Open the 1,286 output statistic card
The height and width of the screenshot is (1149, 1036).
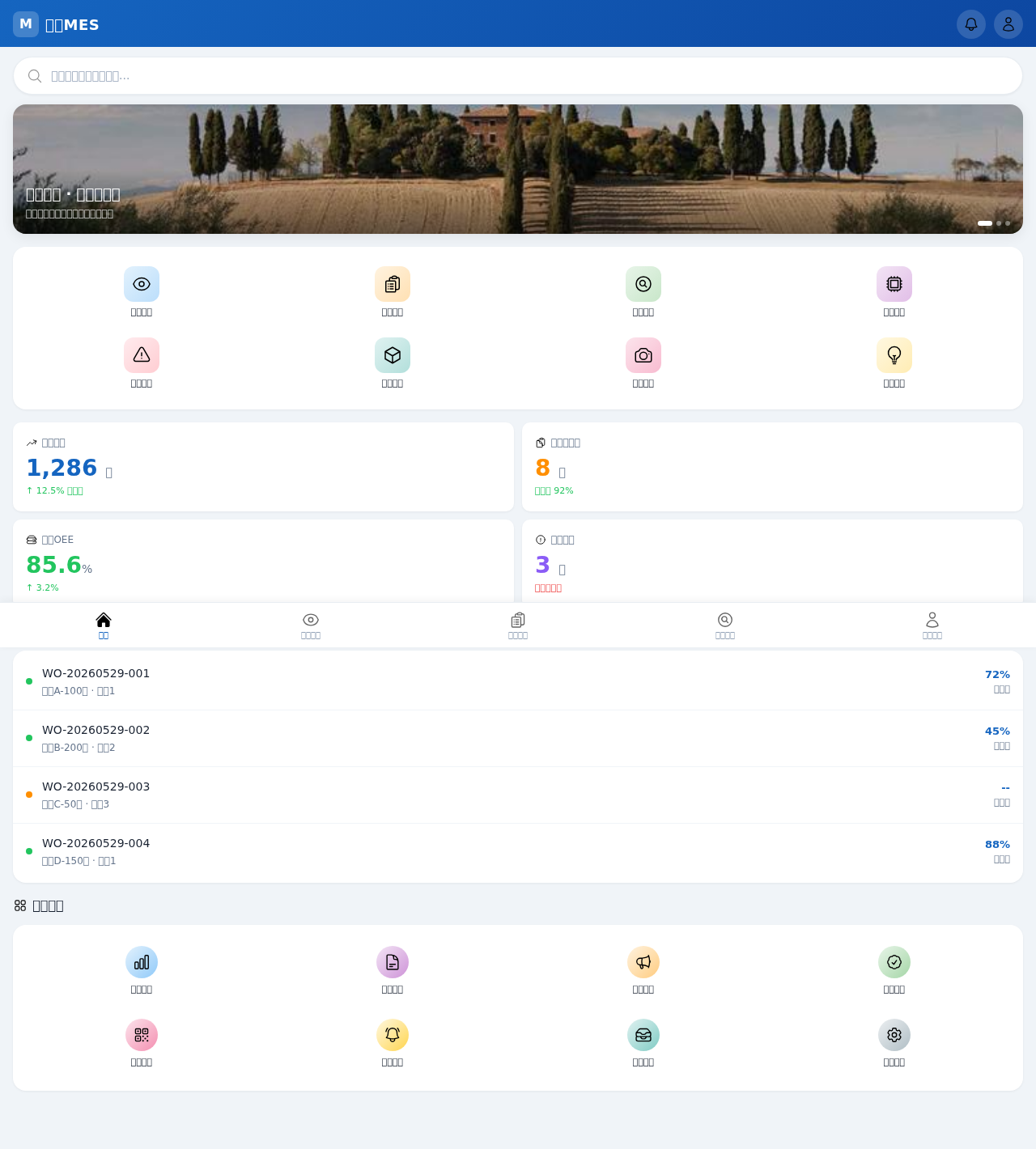pos(263,467)
